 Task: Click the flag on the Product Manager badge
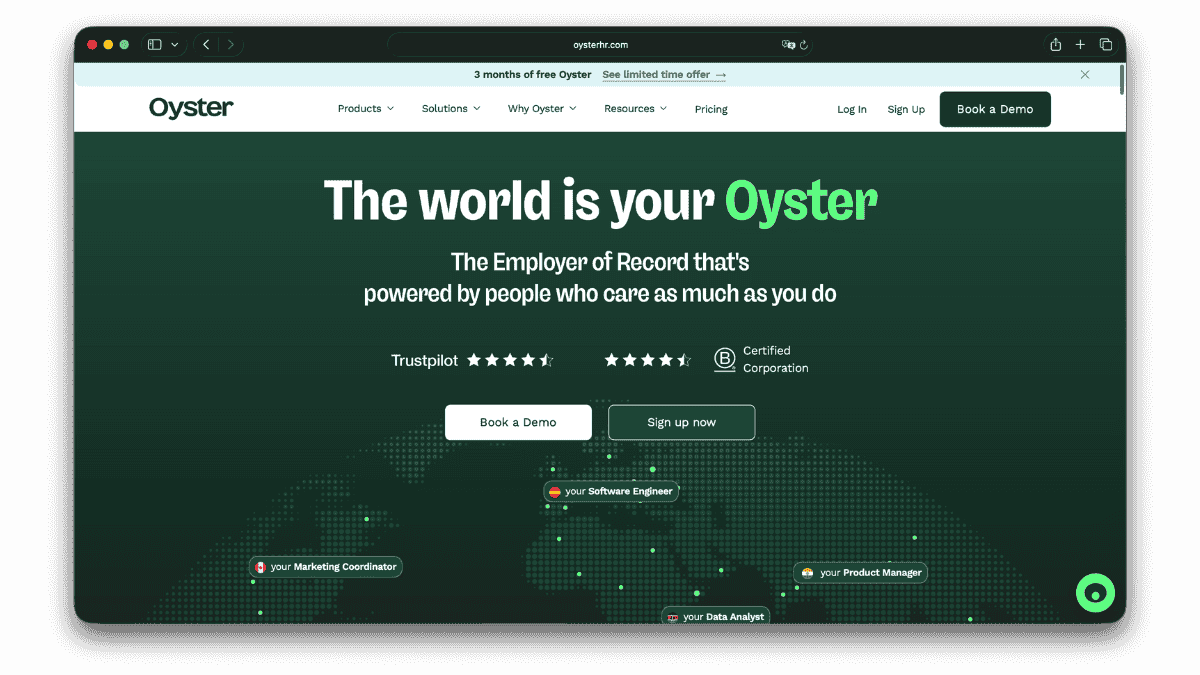[x=806, y=572]
